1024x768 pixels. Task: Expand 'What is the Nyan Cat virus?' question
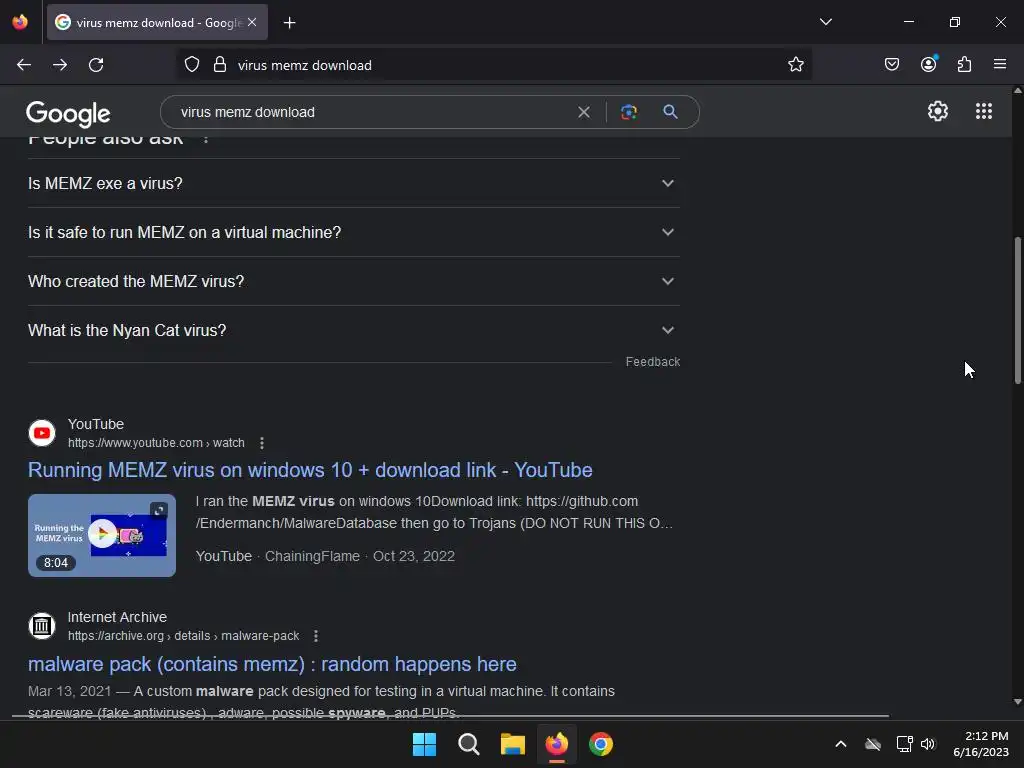354,330
